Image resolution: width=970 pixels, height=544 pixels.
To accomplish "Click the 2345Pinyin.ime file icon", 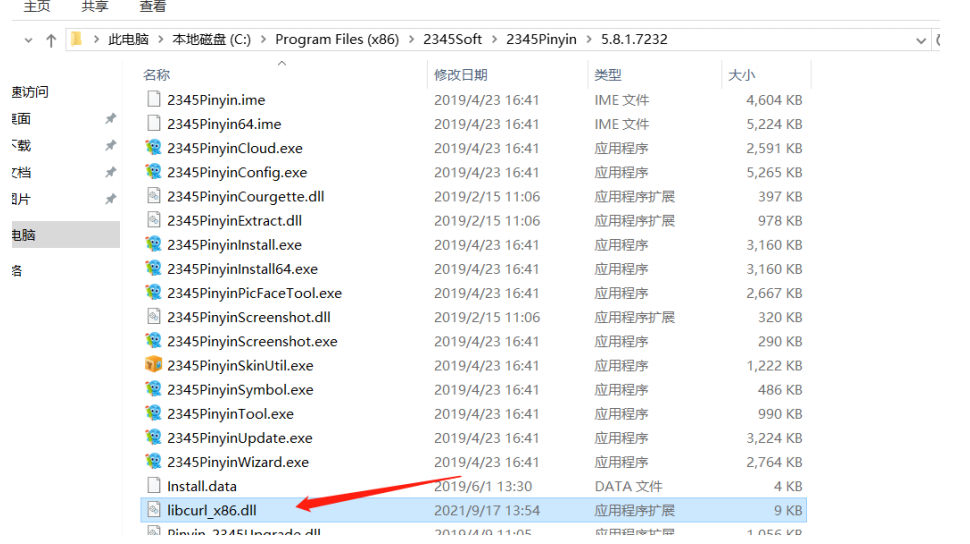I will point(153,99).
